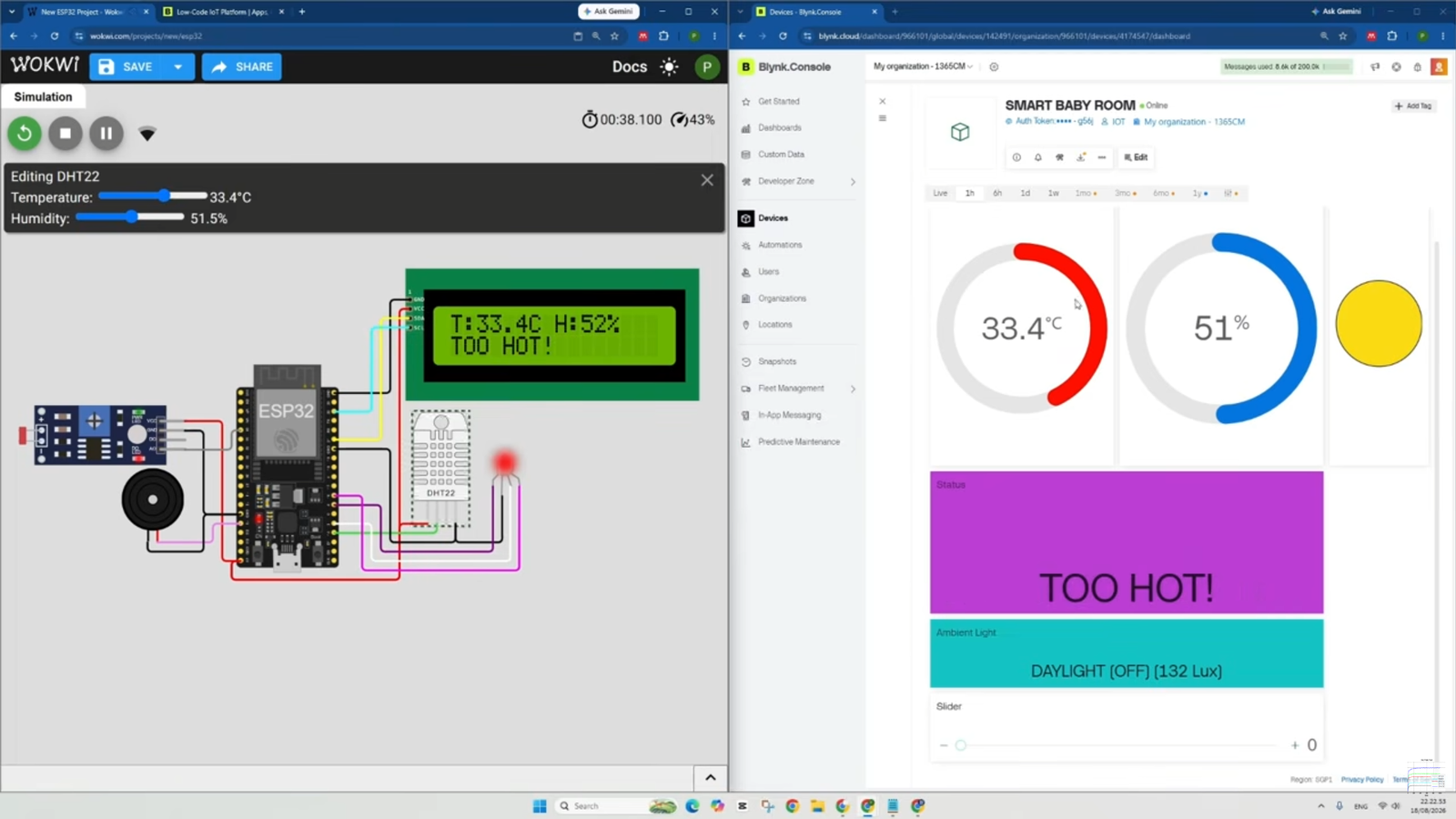Click the device info icon
The height and width of the screenshot is (819, 1456).
1016,157
